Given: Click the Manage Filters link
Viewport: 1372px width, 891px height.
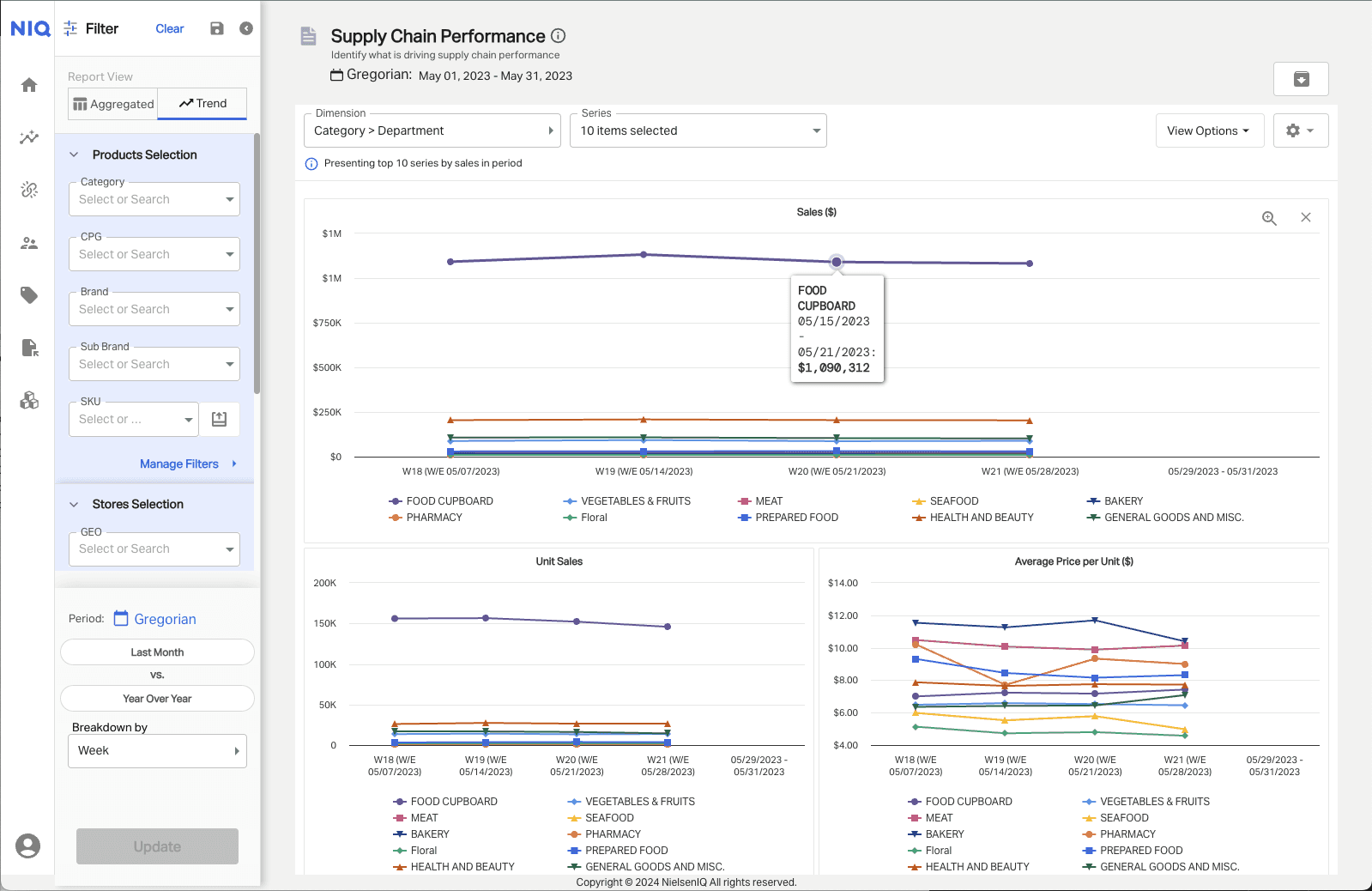Looking at the screenshot, I should 179,464.
